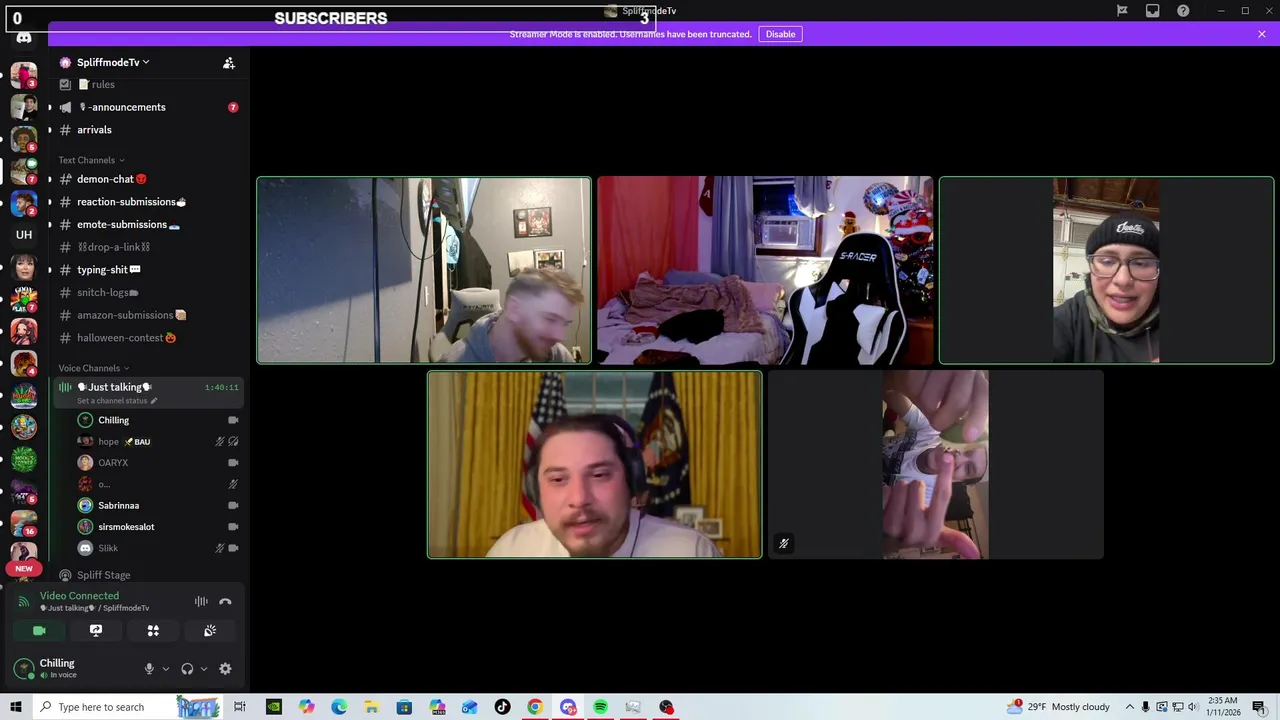Select user Slikk in voice list
Image resolution: width=1280 pixels, height=720 pixels.
pyautogui.click(x=158, y=548)
